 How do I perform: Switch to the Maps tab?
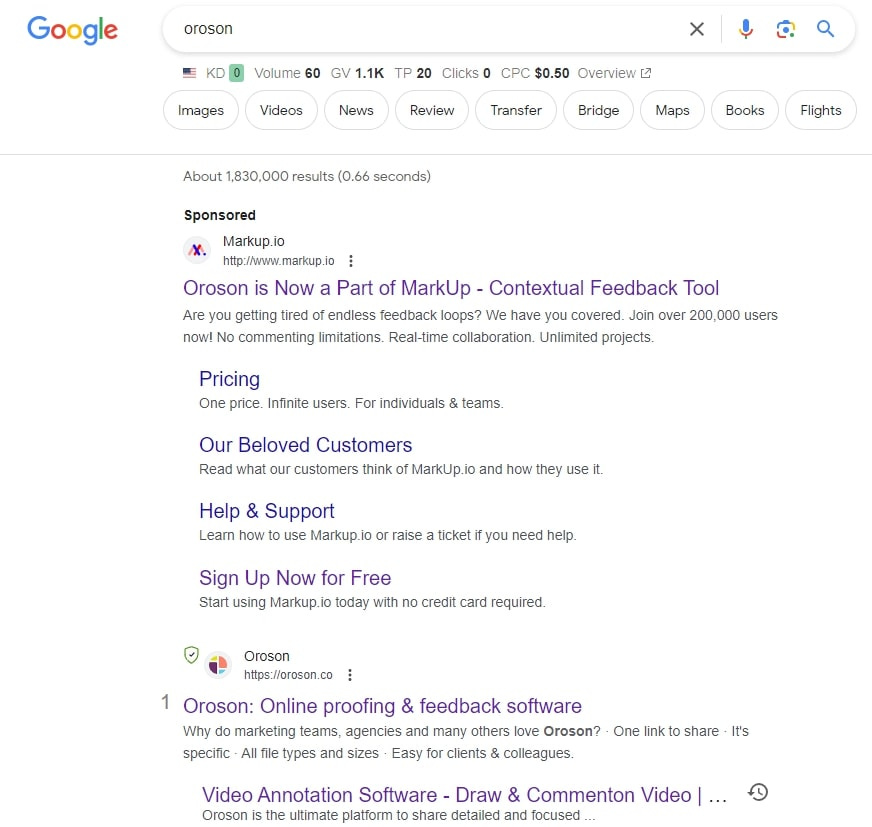click(x=672, y=110)
